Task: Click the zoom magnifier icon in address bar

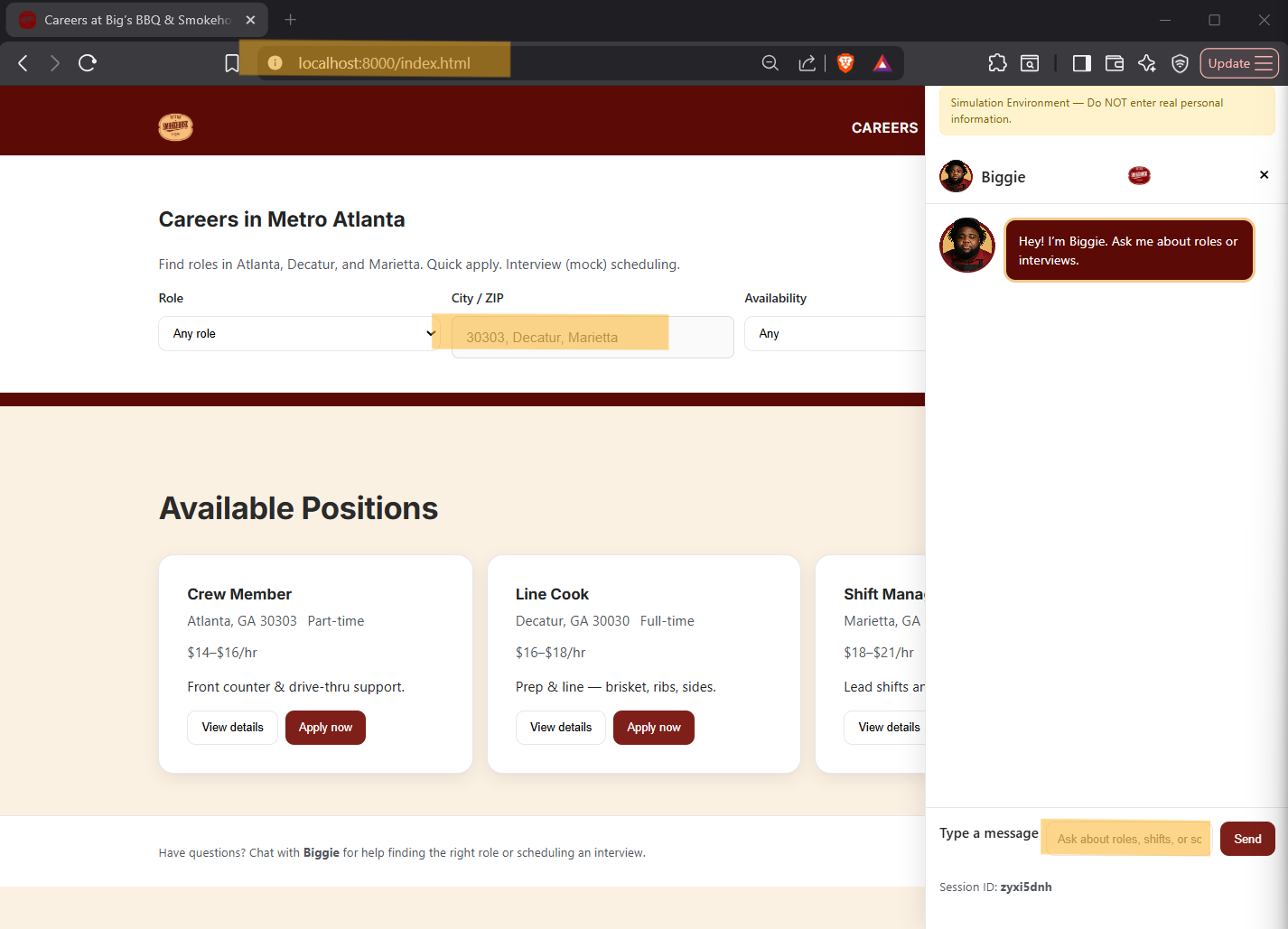Action: (770, 63)
